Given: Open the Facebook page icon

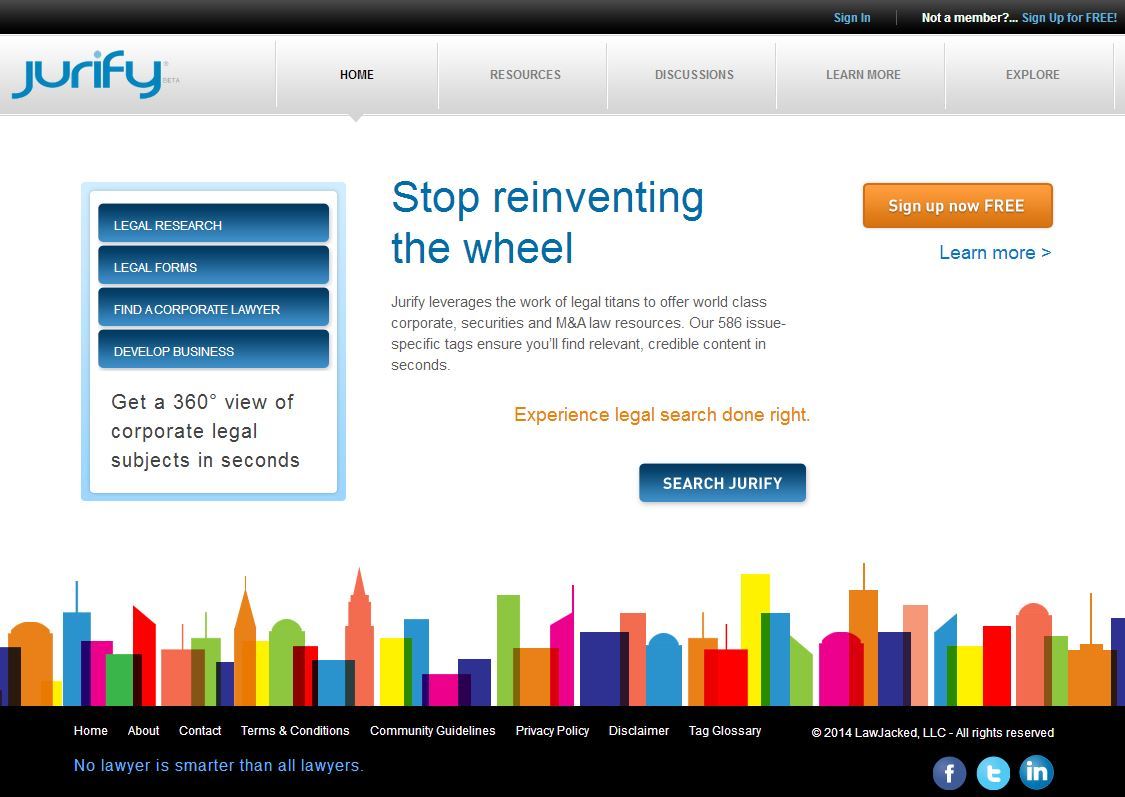Looking at the screenshot, I should click(x=949, y=773).
